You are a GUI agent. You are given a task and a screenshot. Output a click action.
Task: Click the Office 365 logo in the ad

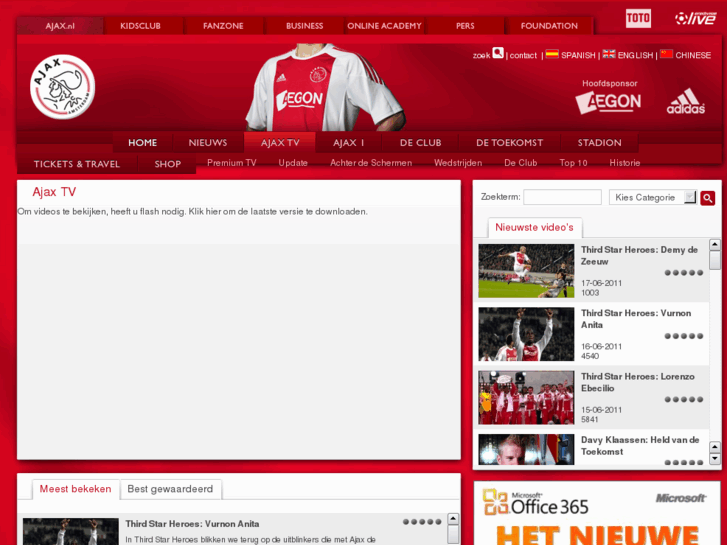(x=536, y=503)
